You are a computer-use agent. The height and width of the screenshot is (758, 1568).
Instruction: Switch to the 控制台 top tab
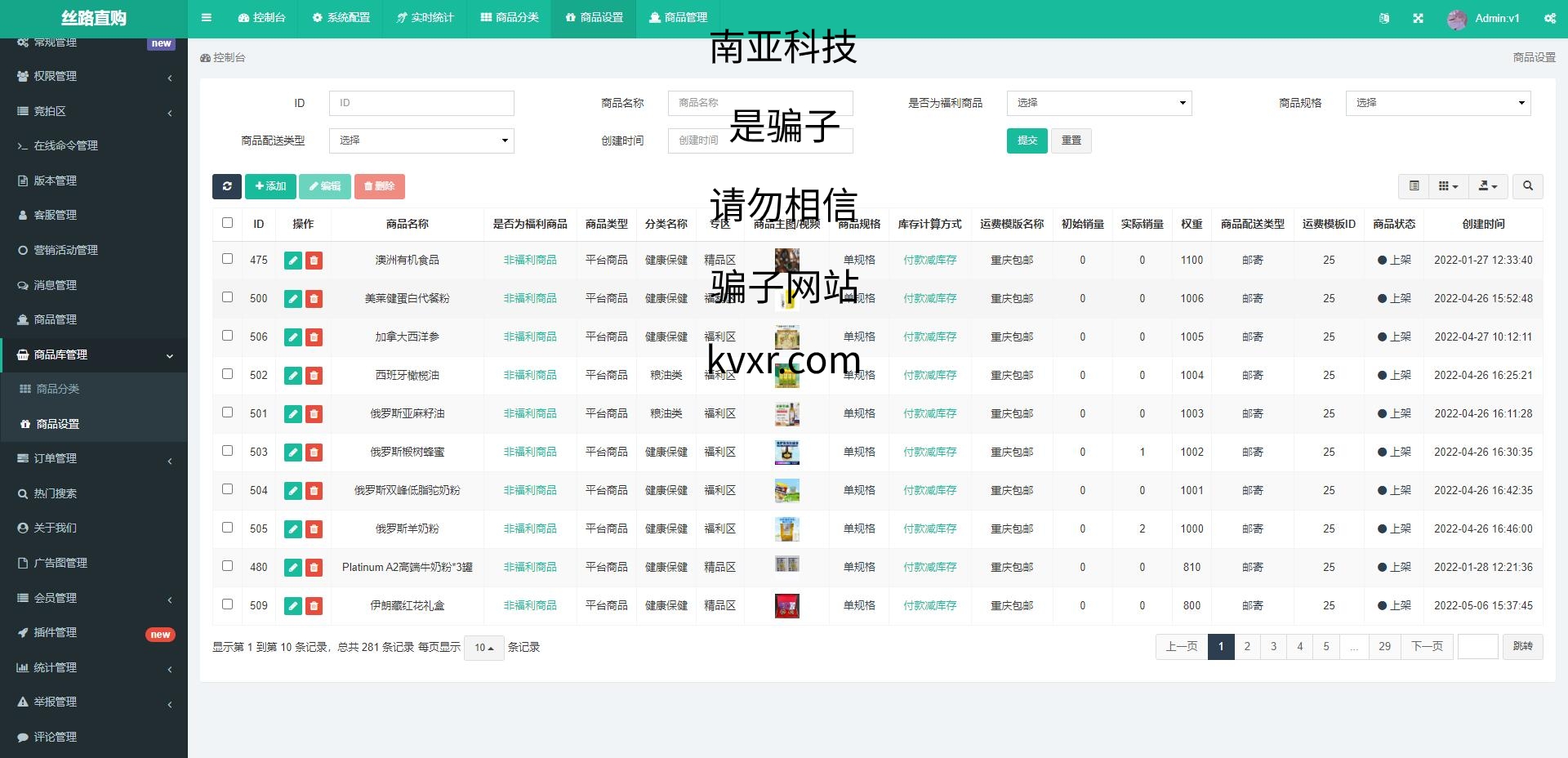[261, 17]
